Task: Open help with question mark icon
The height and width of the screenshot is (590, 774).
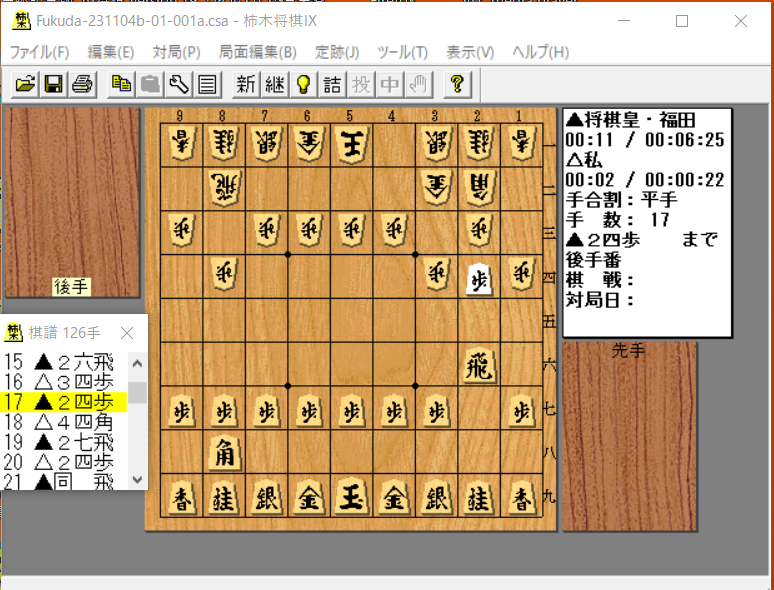Action: (458, 84)
